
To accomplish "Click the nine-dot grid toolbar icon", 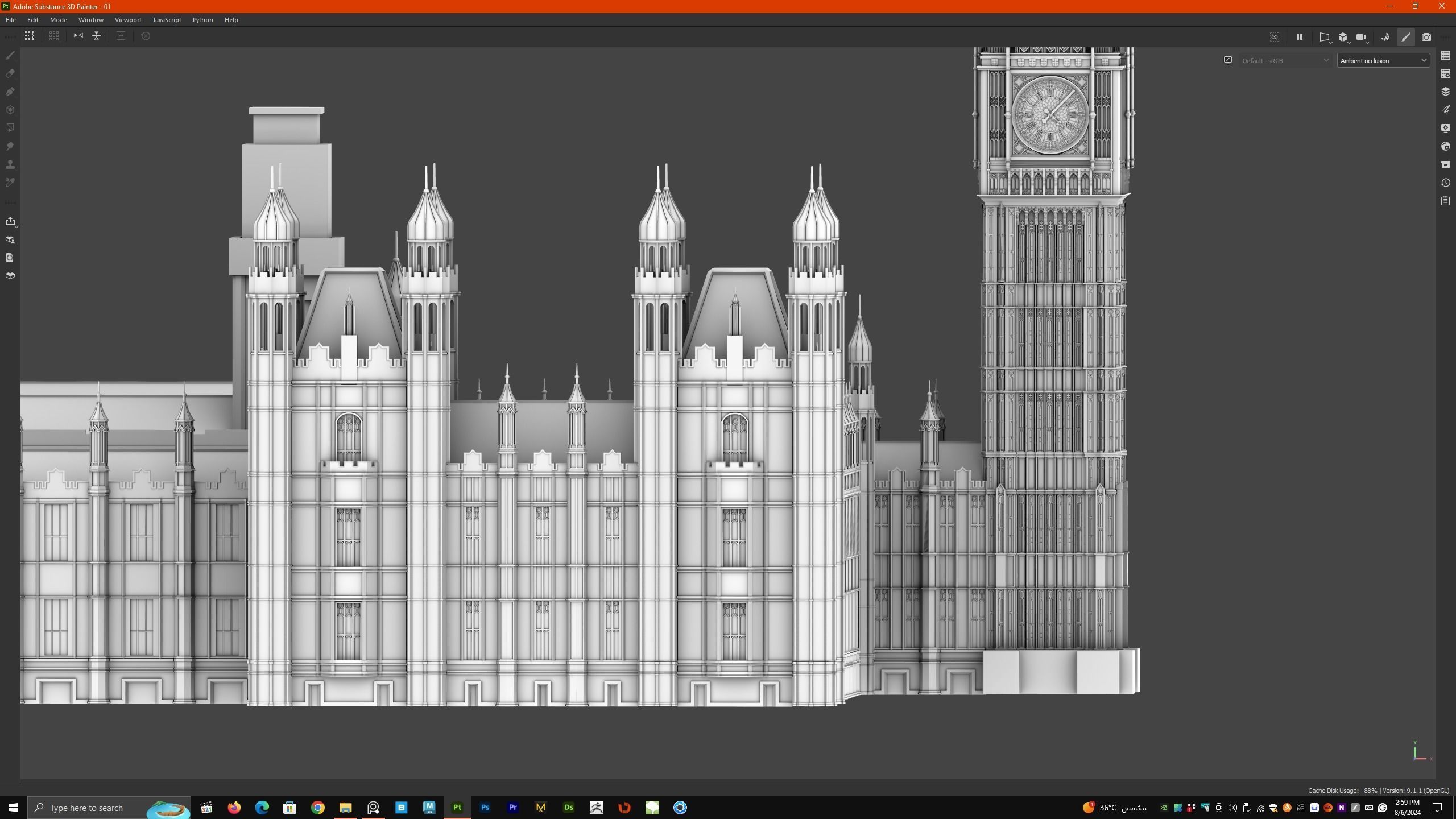I will [54, 36].
